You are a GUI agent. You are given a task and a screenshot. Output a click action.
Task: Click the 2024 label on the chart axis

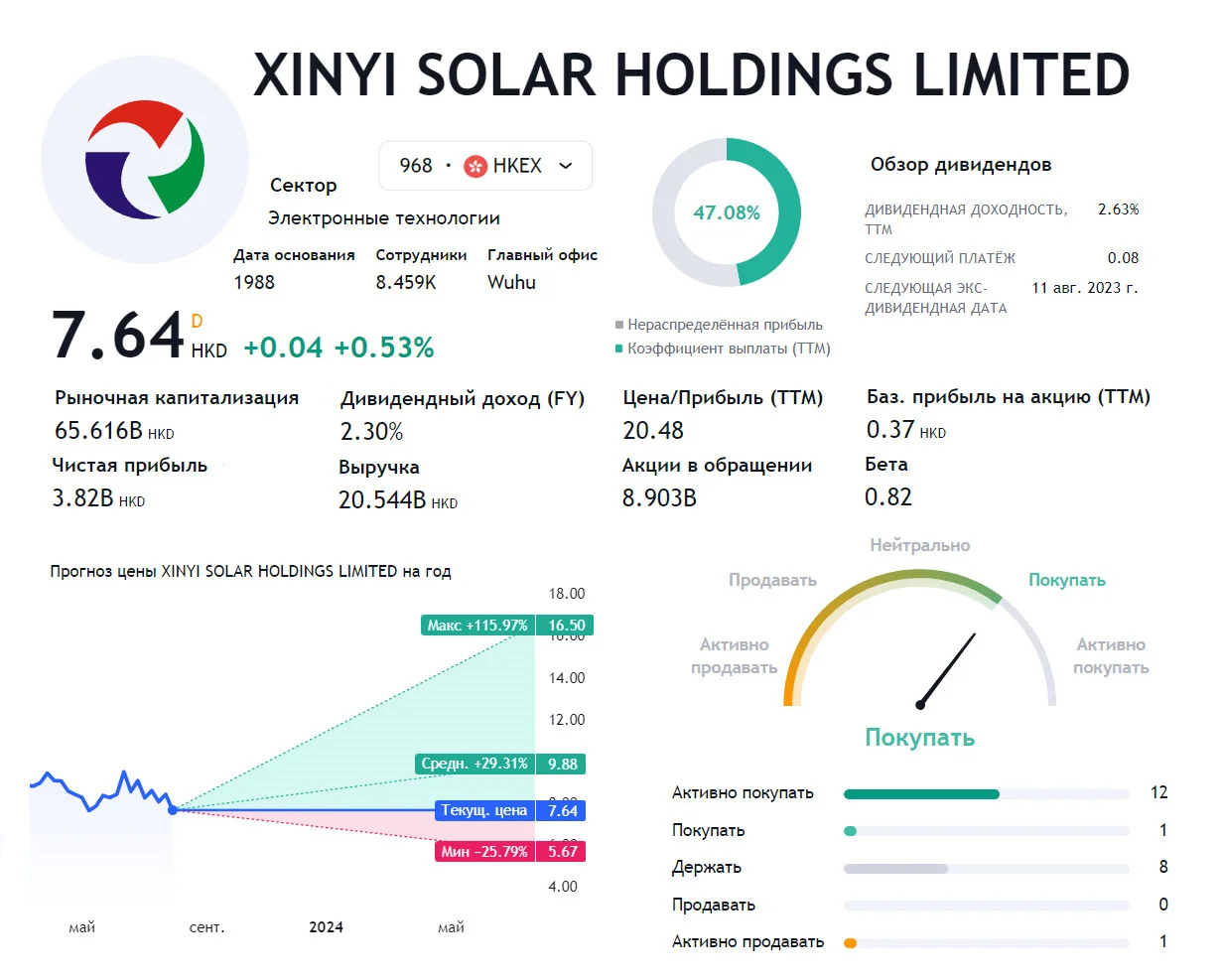point(326,927)
